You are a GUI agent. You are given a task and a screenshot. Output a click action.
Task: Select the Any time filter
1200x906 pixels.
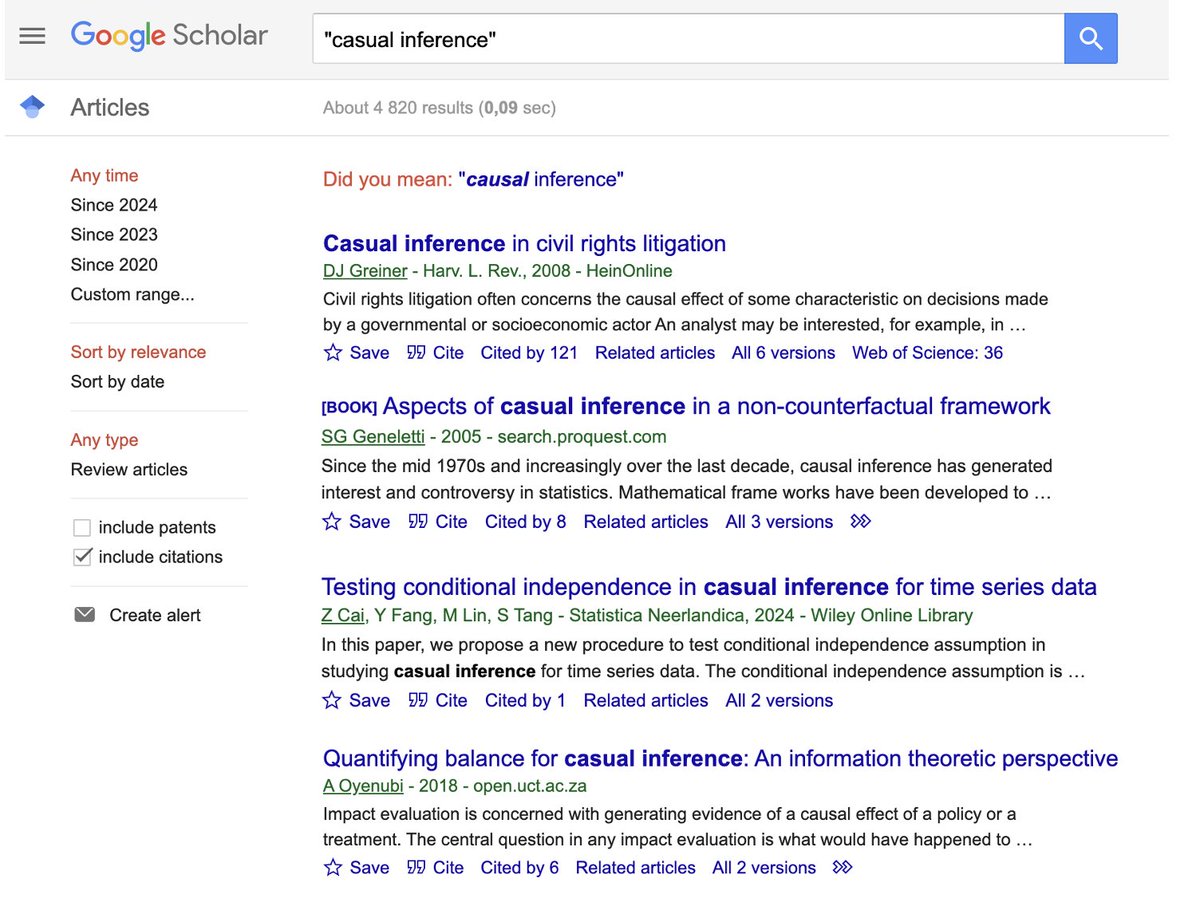(104, 176)
